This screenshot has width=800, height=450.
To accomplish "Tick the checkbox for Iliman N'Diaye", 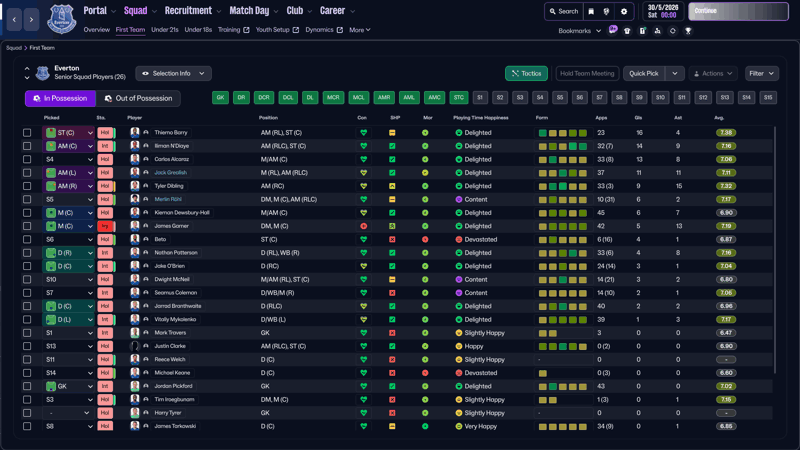I will tap(27, 146).
